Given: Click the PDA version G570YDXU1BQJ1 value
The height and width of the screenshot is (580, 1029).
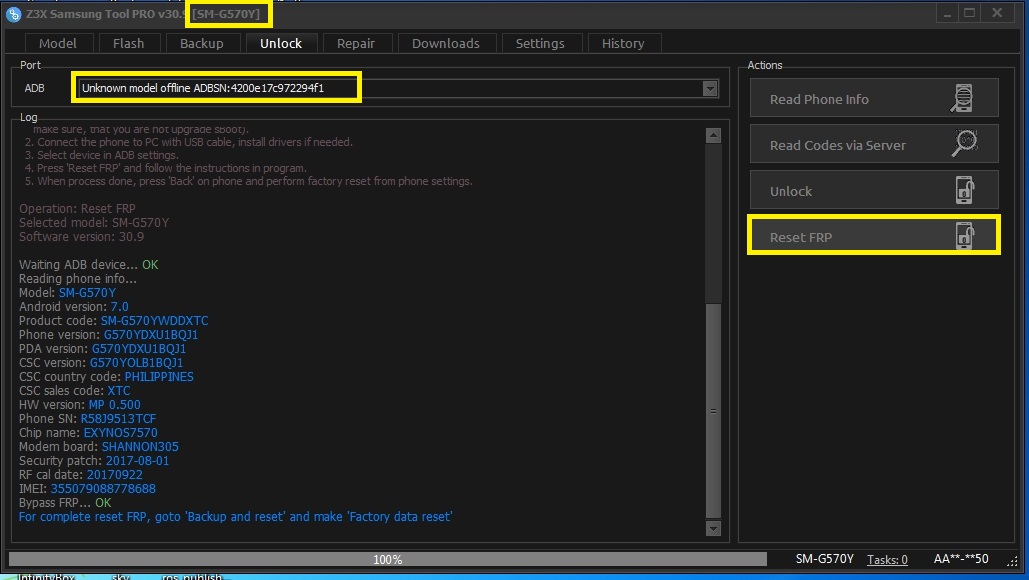Looking at the screenshot, I should pyautogui.click(x=138, y=348).
